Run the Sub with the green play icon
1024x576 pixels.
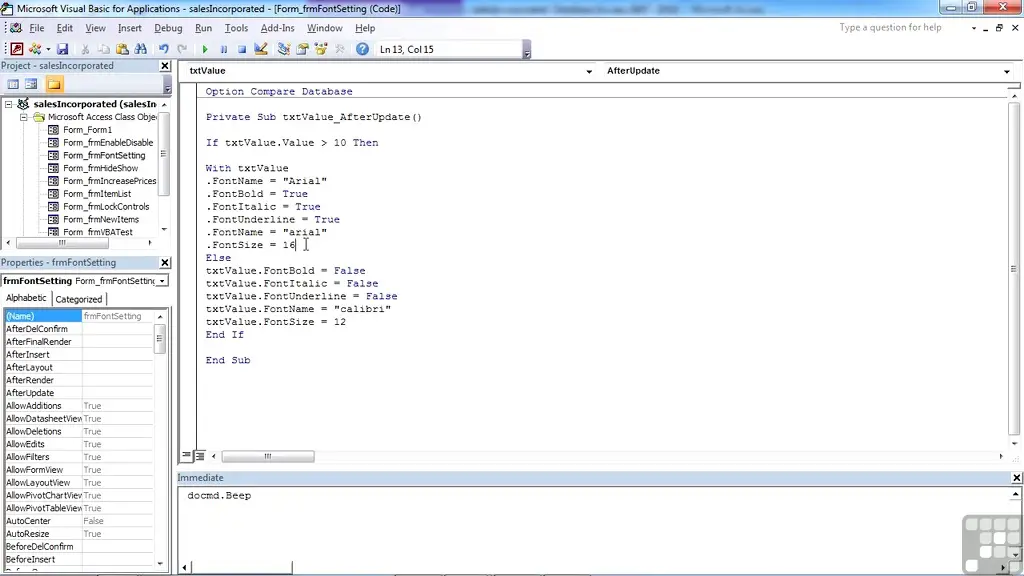click(x=204, y=49)
